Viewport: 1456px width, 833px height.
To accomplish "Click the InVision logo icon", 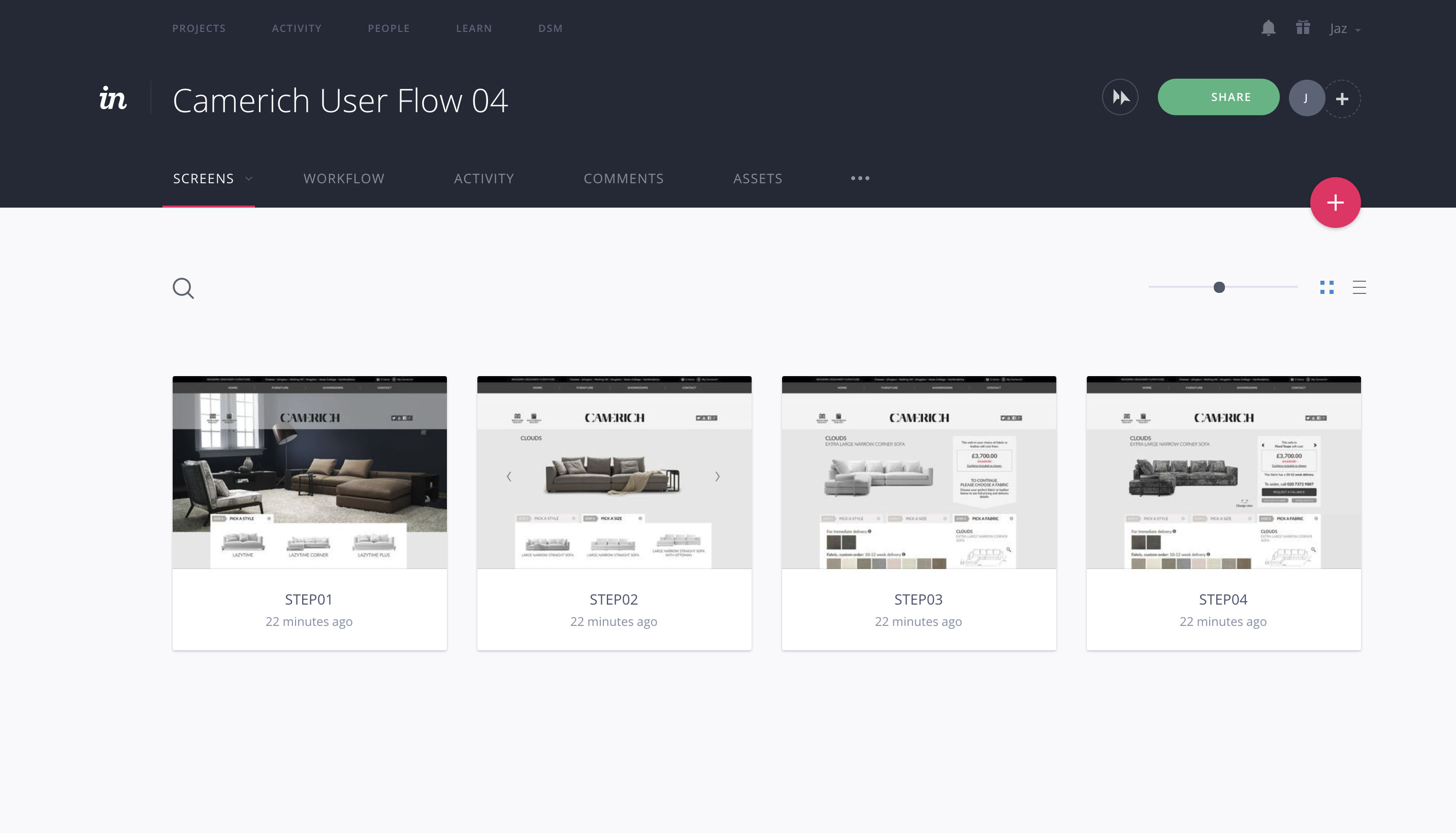I will click(113, 98).
